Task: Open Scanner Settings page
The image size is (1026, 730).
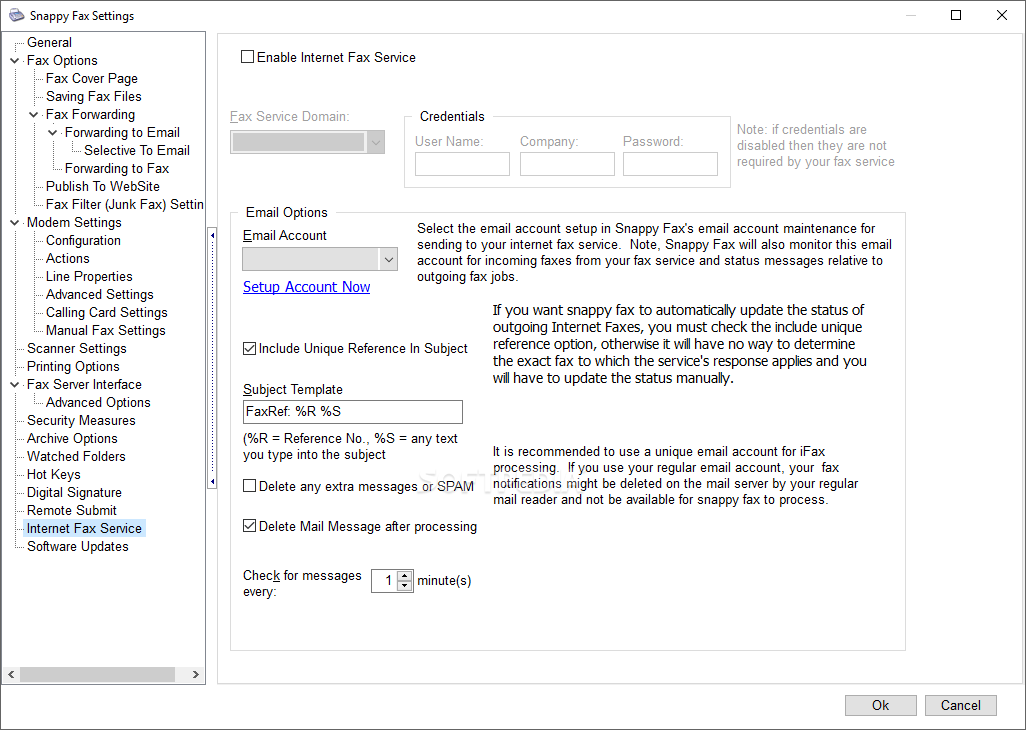Action: click(x=77, y=349)
